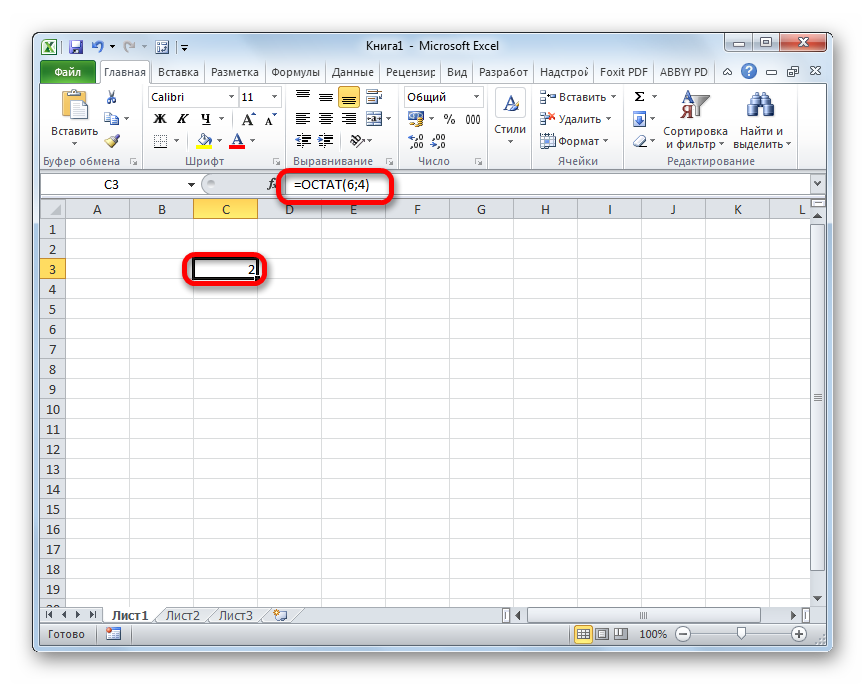866x685 pixels.
Task: Switch to the Данные tab
Action: (x=352, y=72)
